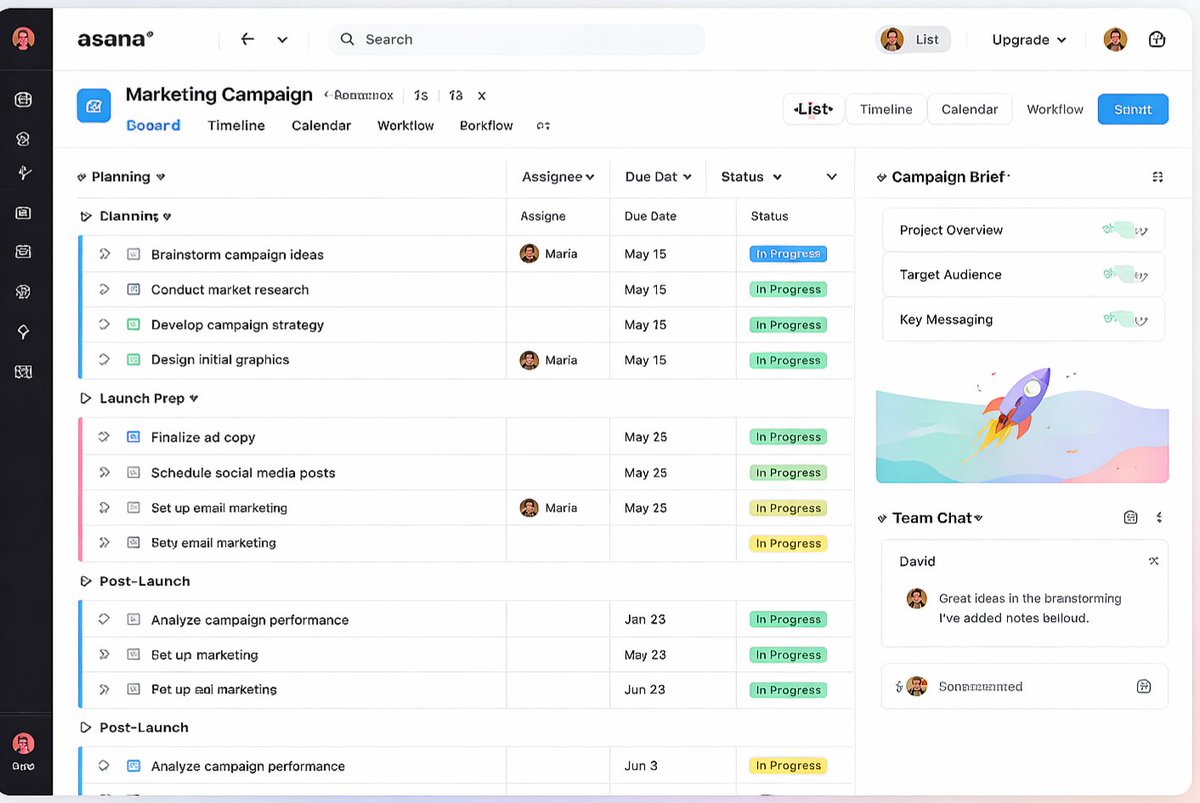The image size is (1200, 803).
Task: Open the Upgrade dropdown menu
Action: click(1029, 40)
